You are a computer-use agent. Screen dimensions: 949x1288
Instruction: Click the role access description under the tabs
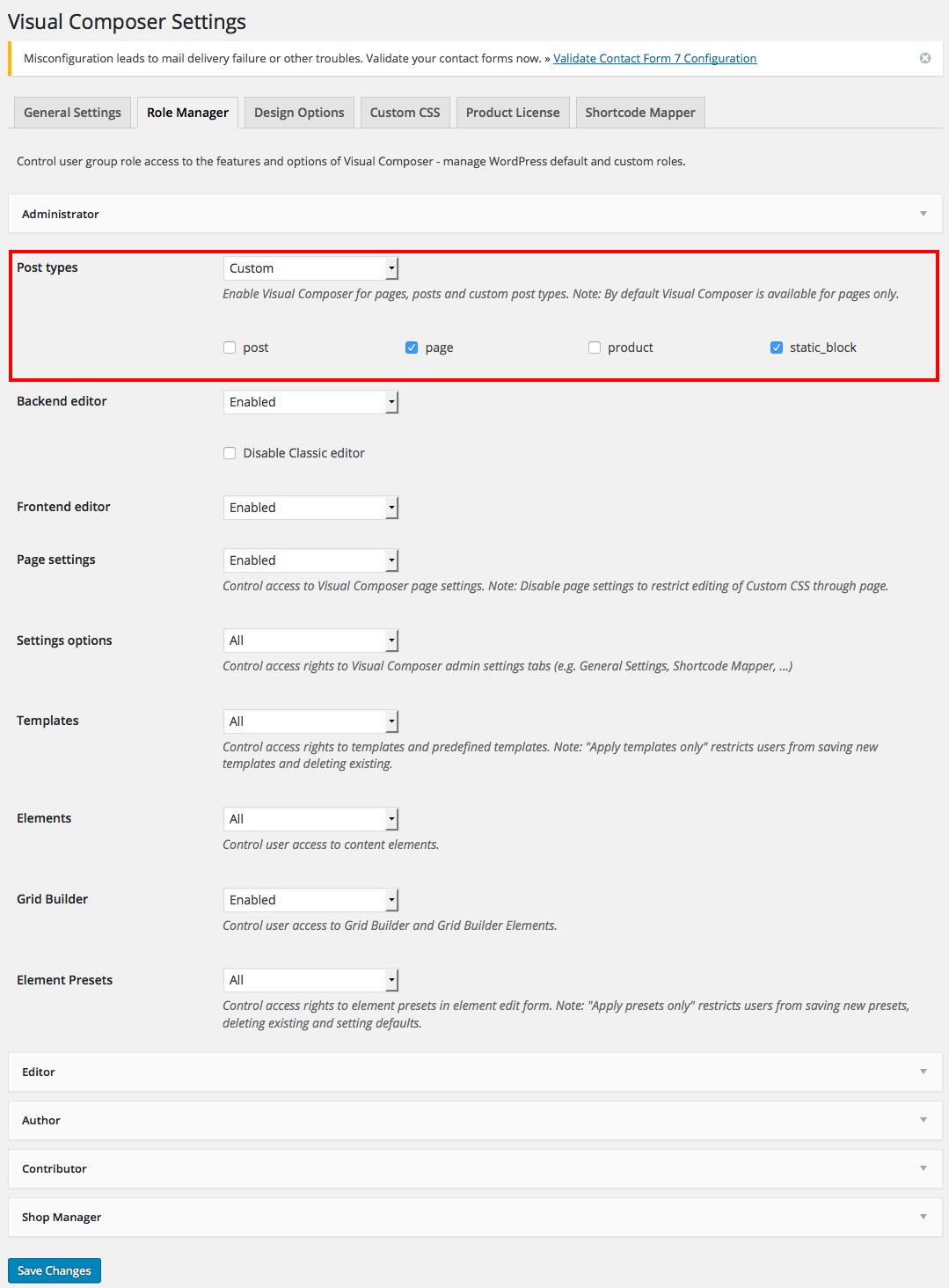351,161
